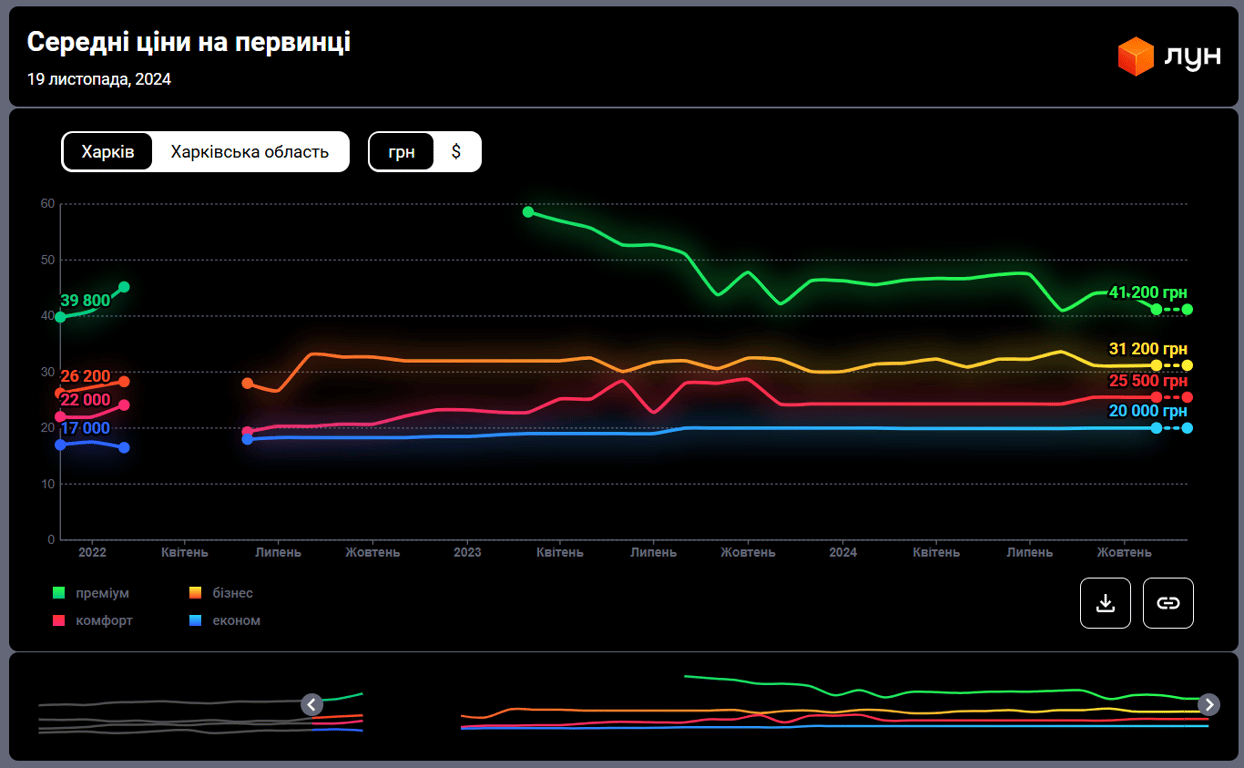The image size is (1244, 768).
Task: Select грн currency option
Action: (x=401, y=152)
